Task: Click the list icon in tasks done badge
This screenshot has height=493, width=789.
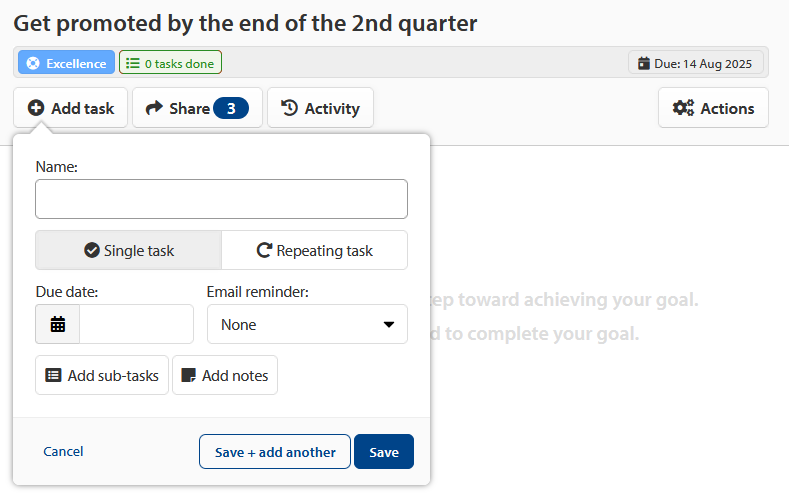Action: (132, 63)
